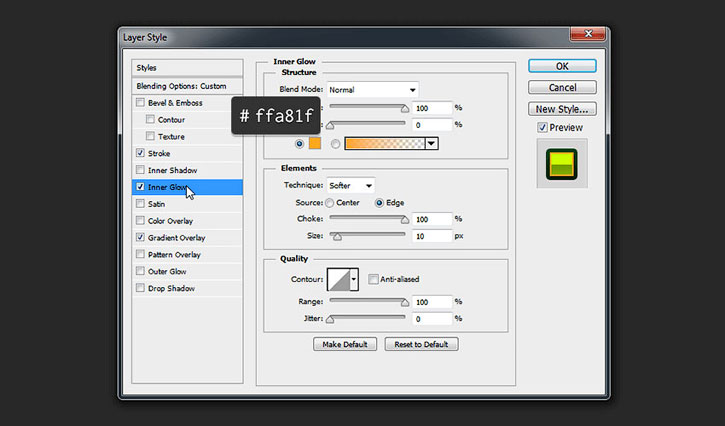
Task: Click the New Style... button
Action: click(562, 109)
